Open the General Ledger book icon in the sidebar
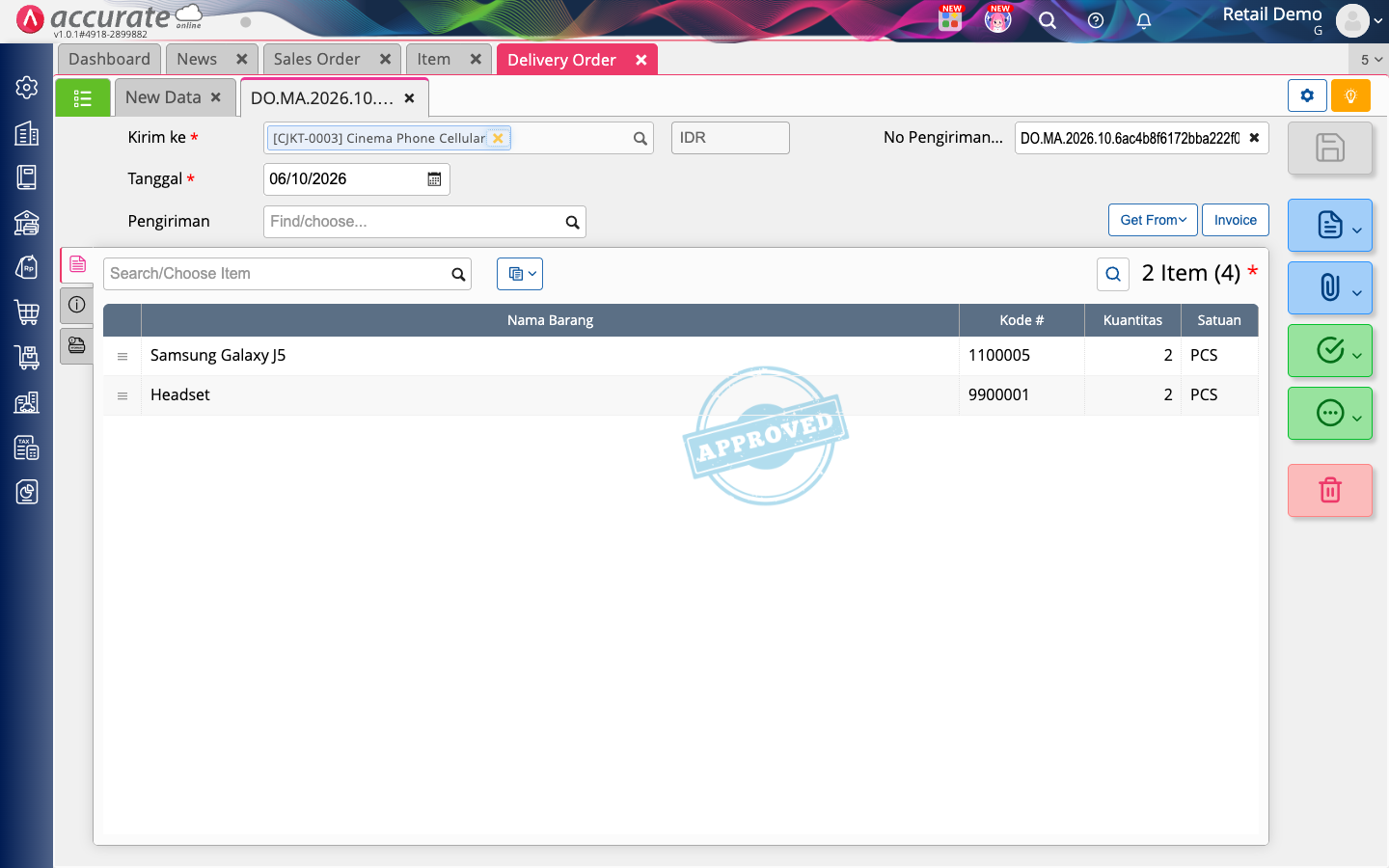Image resolution: width=1389 pixels, height=868 pixels. click(27, 177)
